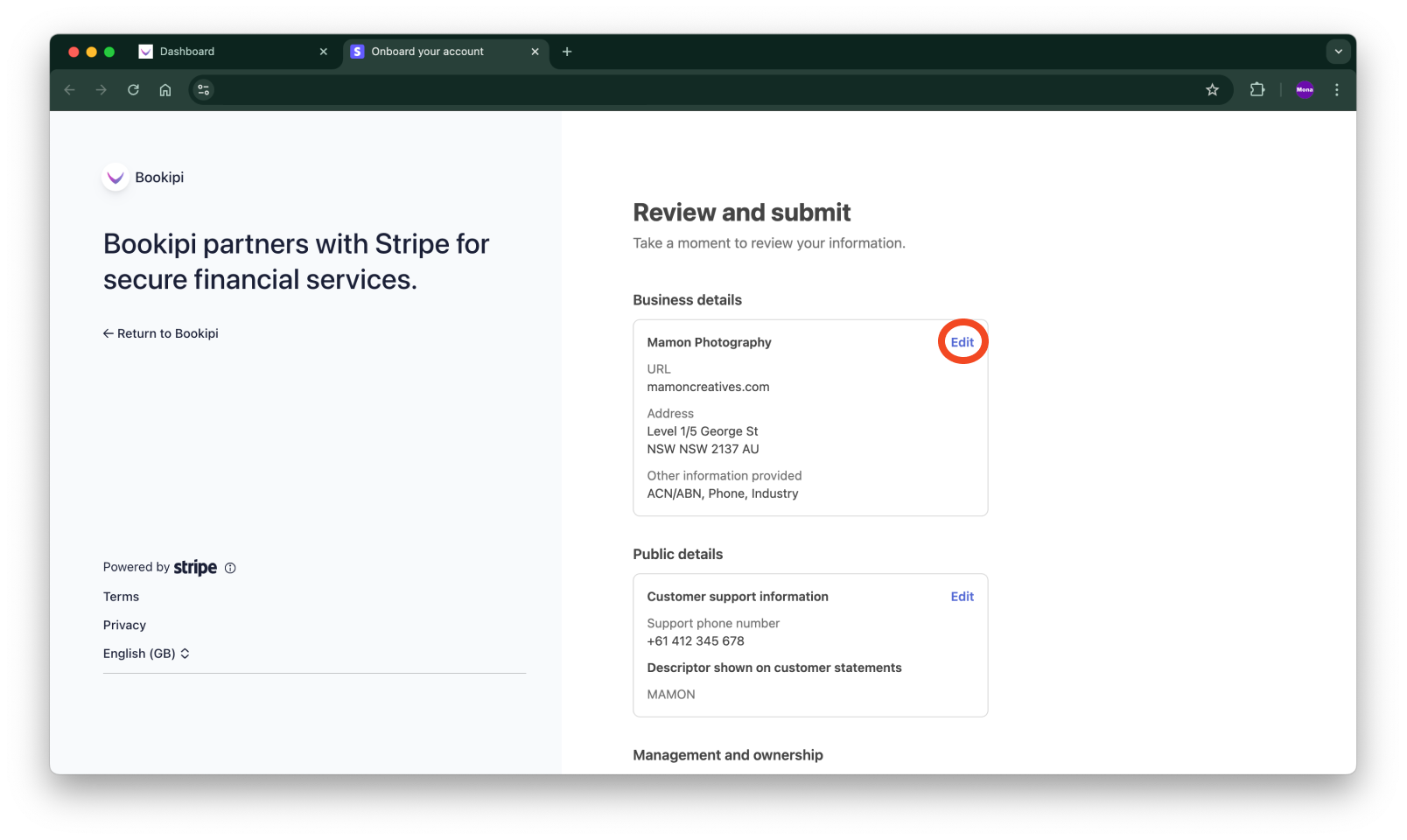1407x840 pixels.
Task: Switch to the Dashboard tab
Action: (x=186, y=52)
